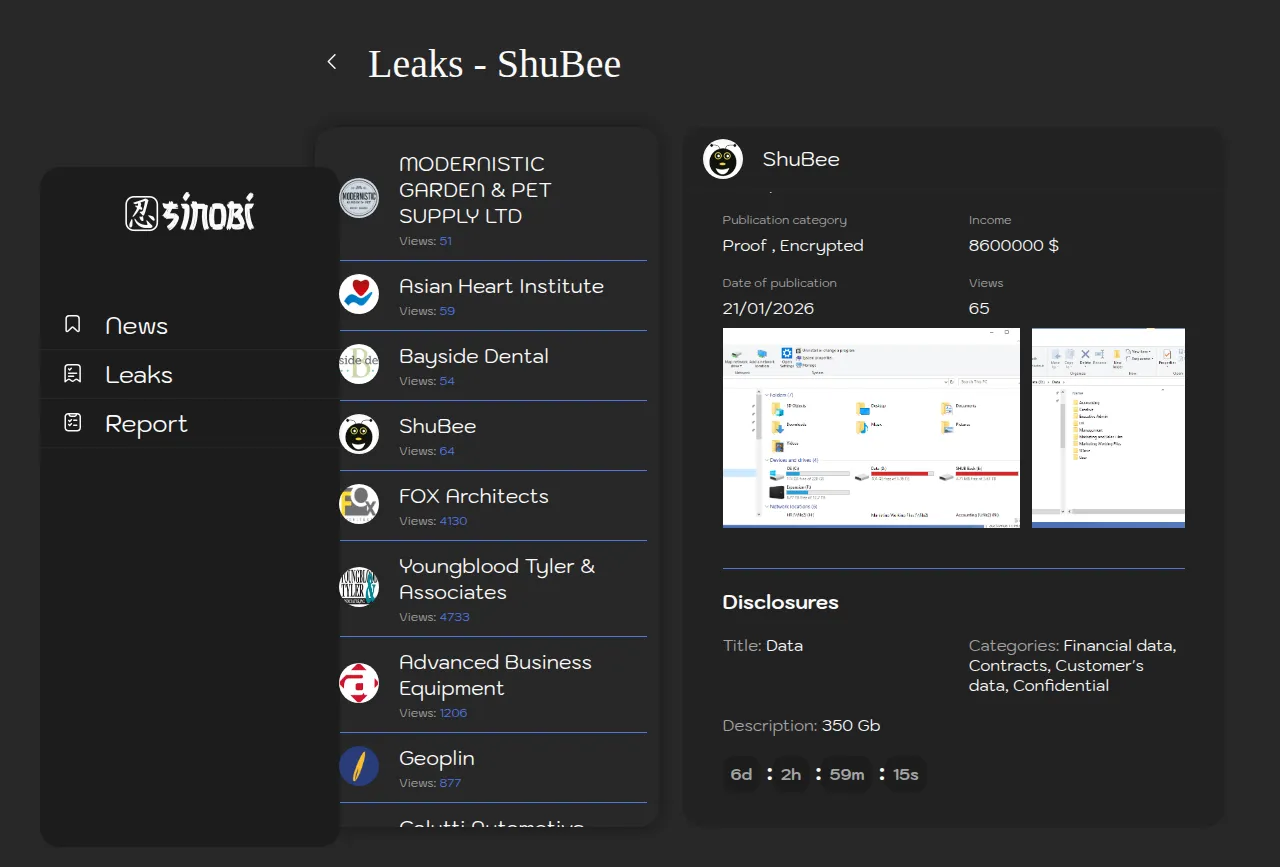Click the Modernistic Garden & Pet Supply logo
This screenshot has width=1280, height=867.
click(359, 198)
